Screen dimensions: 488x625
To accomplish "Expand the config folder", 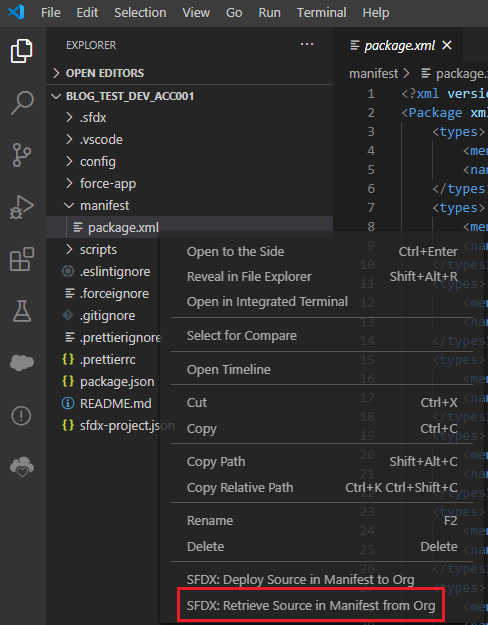I will coord(189,161).
